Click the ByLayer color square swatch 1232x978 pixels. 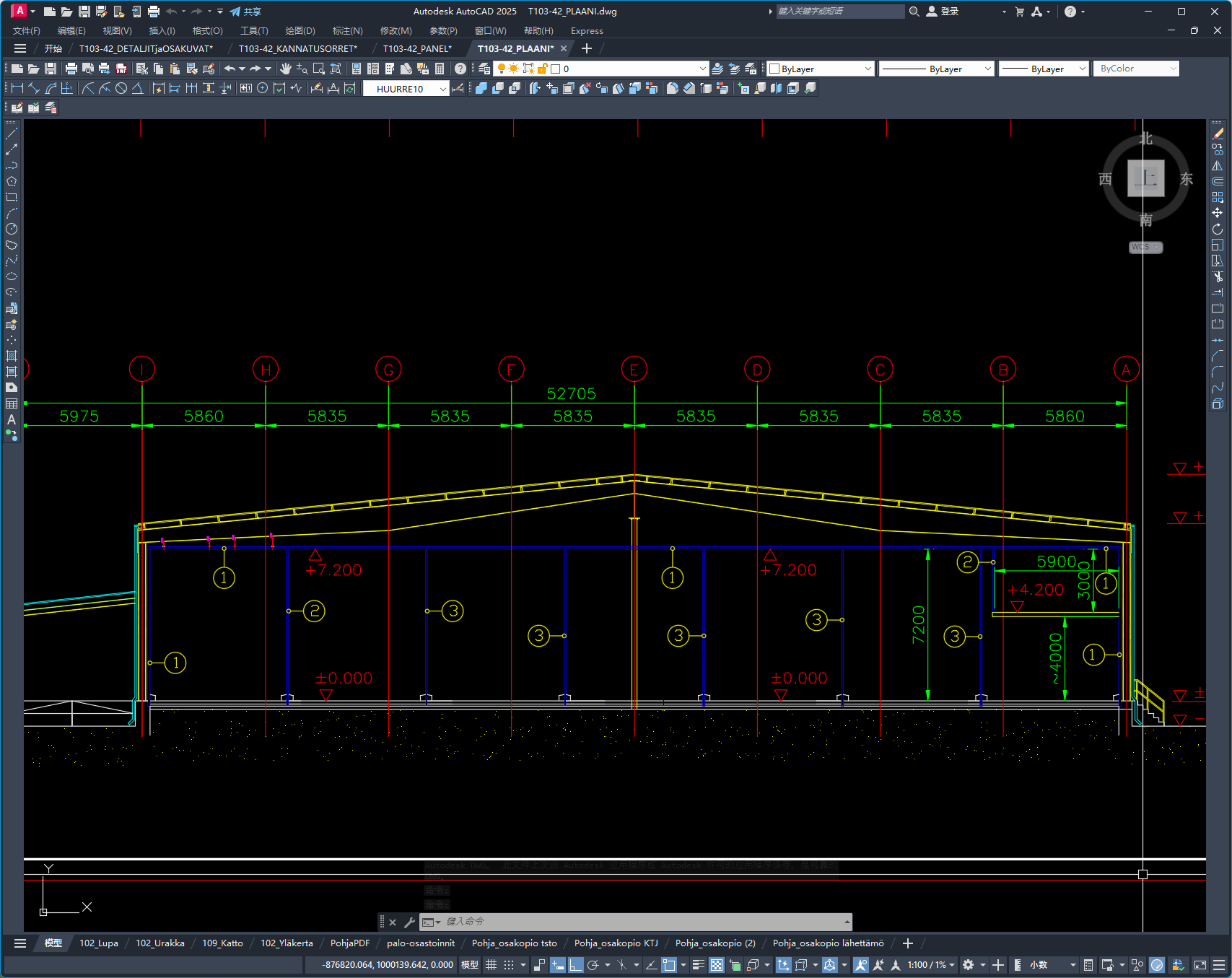point(774,69)
